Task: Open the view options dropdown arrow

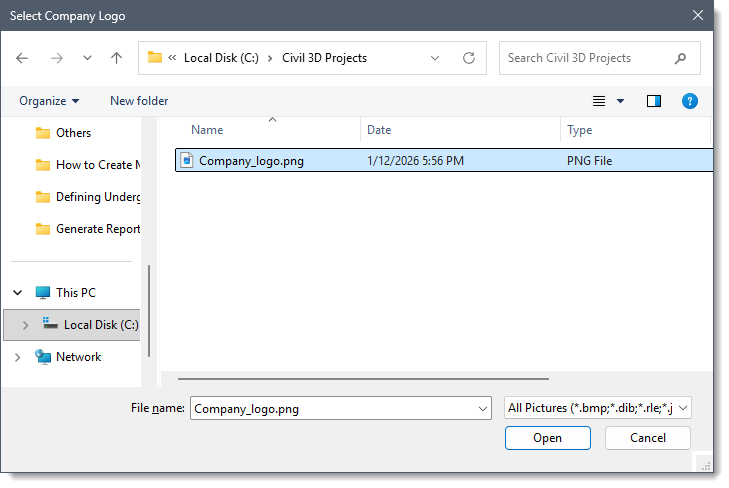Action: [620, 101]
